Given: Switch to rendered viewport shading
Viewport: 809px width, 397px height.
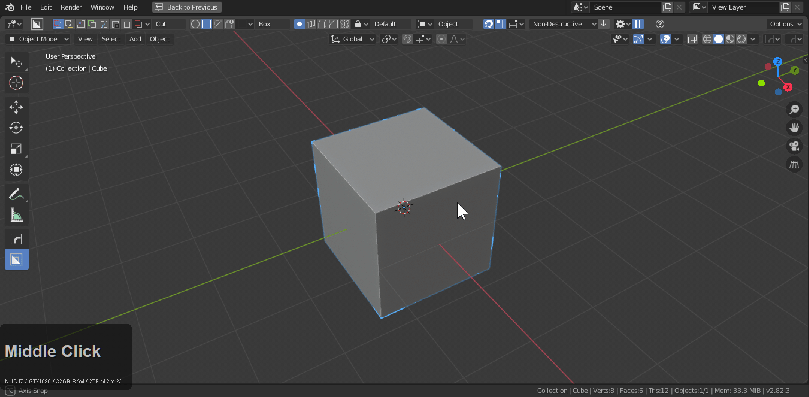Looking at the screenshot, I should point(741,39).
